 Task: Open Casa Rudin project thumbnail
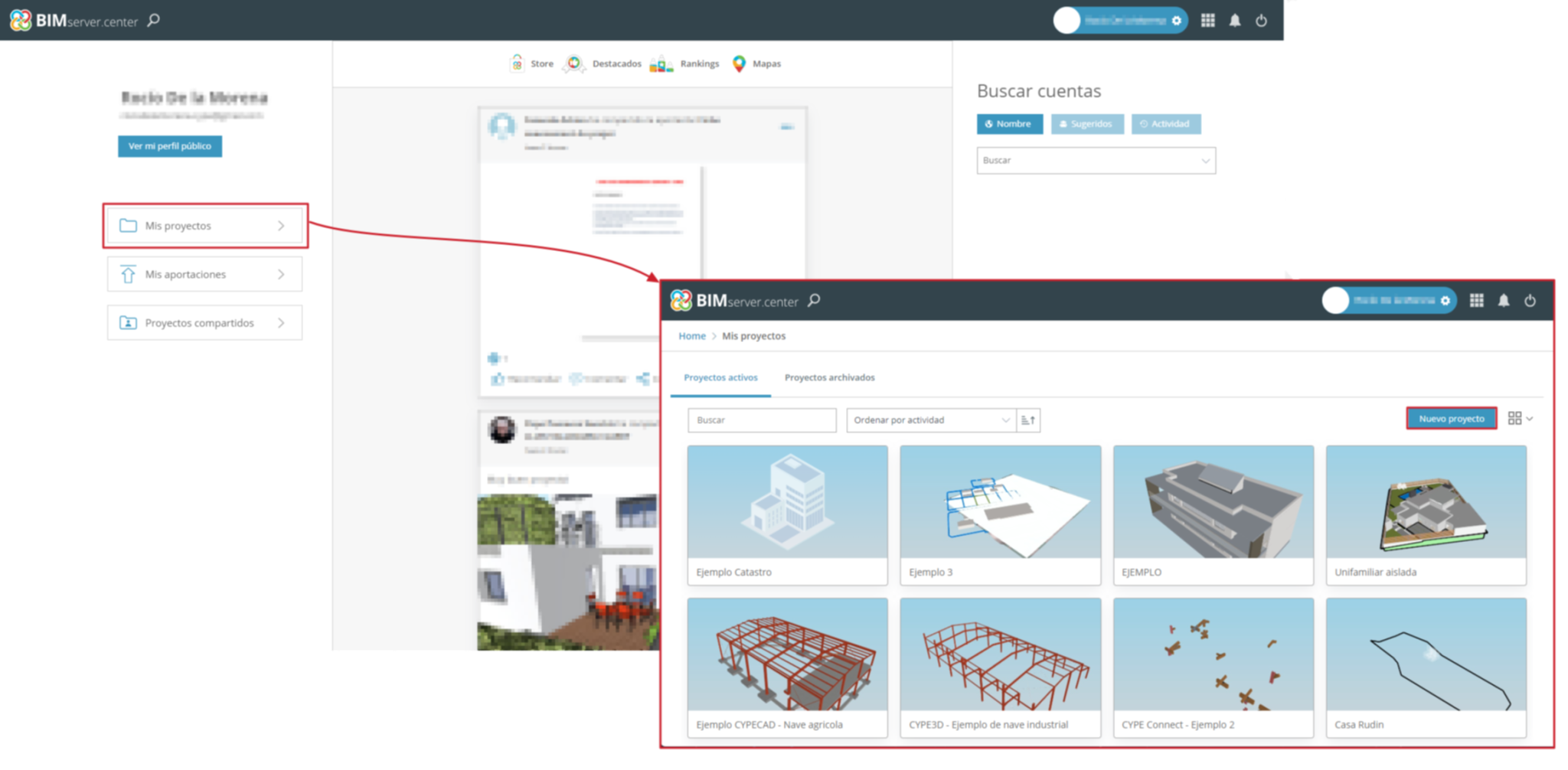pyautogui.click(x=1426, y=654)
